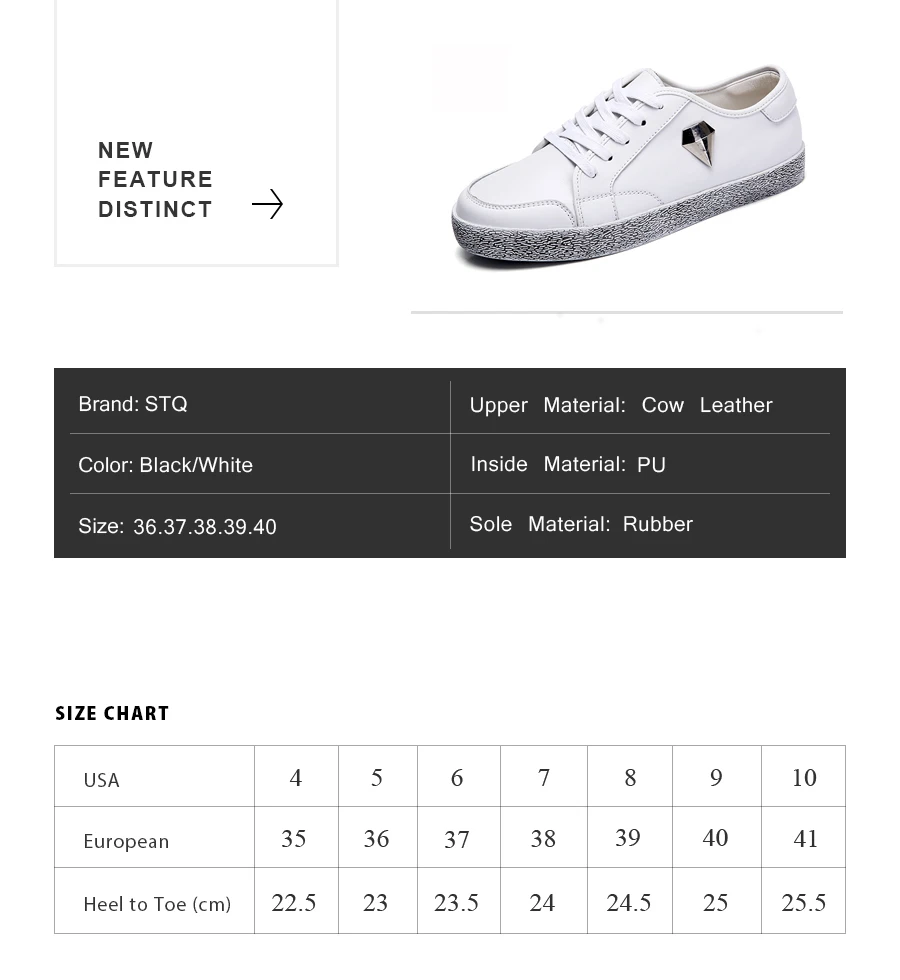Click the Size Chart heading

click(112, 713)
